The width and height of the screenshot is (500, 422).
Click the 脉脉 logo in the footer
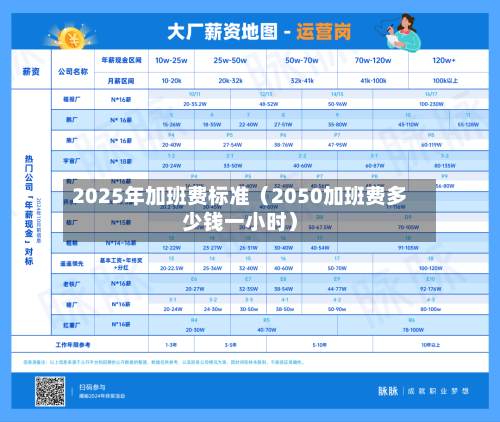pyautogui.click(x=388, y=391)
